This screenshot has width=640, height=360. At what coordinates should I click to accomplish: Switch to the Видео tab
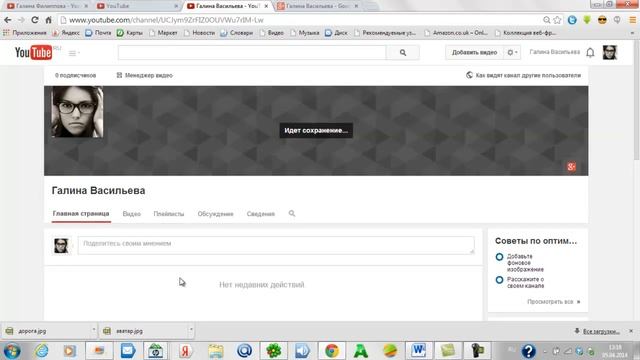click(x=131, y=214)
